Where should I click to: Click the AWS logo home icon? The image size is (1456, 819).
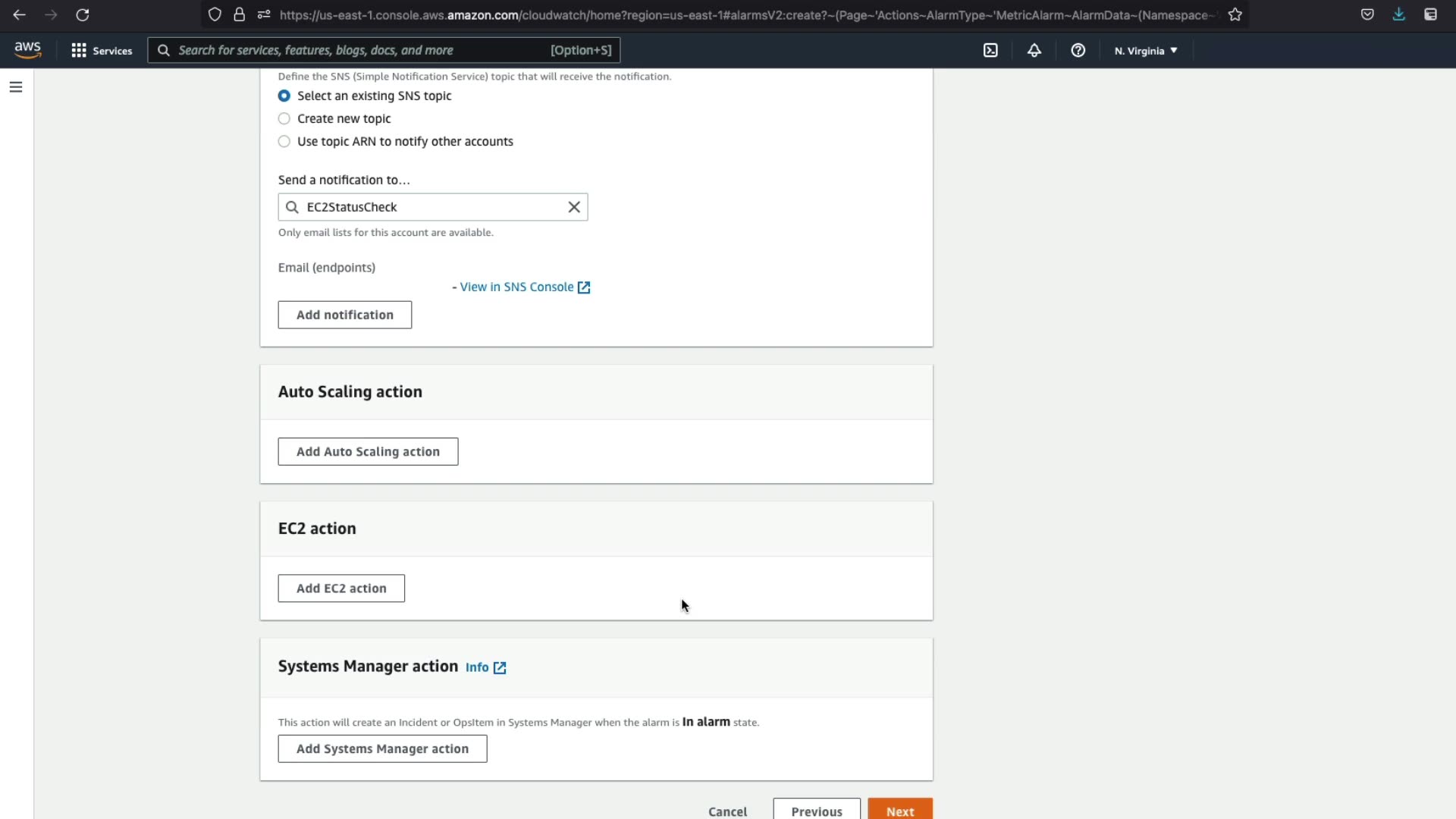click(28, 50)
